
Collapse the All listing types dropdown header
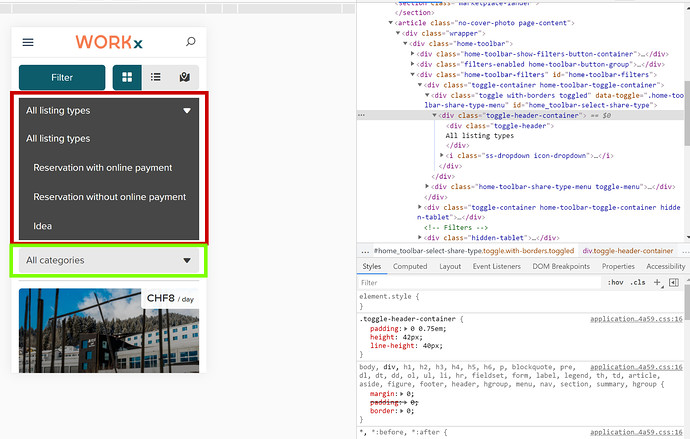click(x=109, y=110)
